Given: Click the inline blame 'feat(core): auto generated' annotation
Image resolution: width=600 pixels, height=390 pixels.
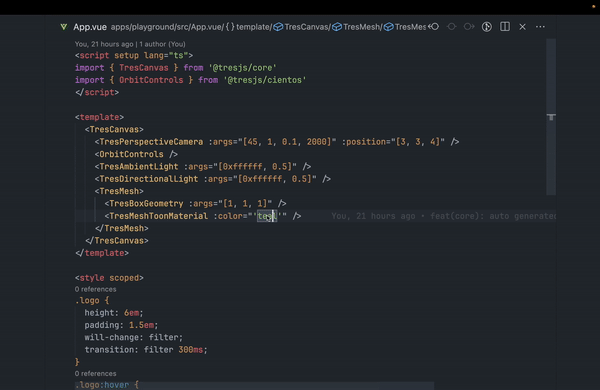Looking at the screenshot, I should (493, 216).
